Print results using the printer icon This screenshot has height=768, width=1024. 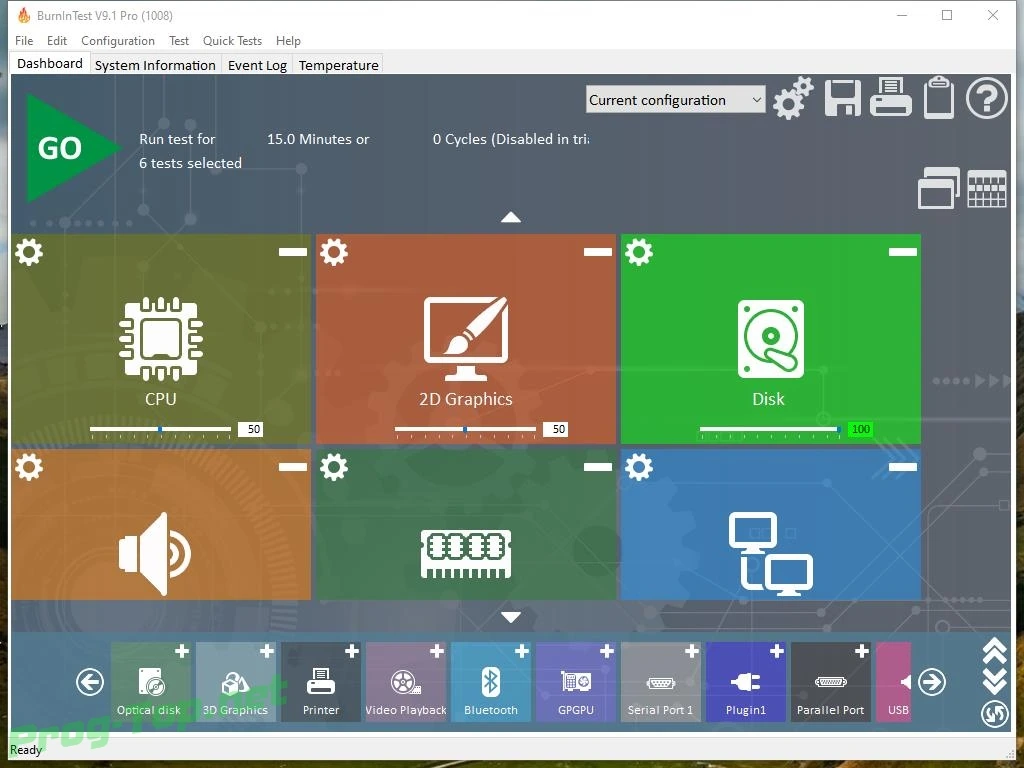891,97
